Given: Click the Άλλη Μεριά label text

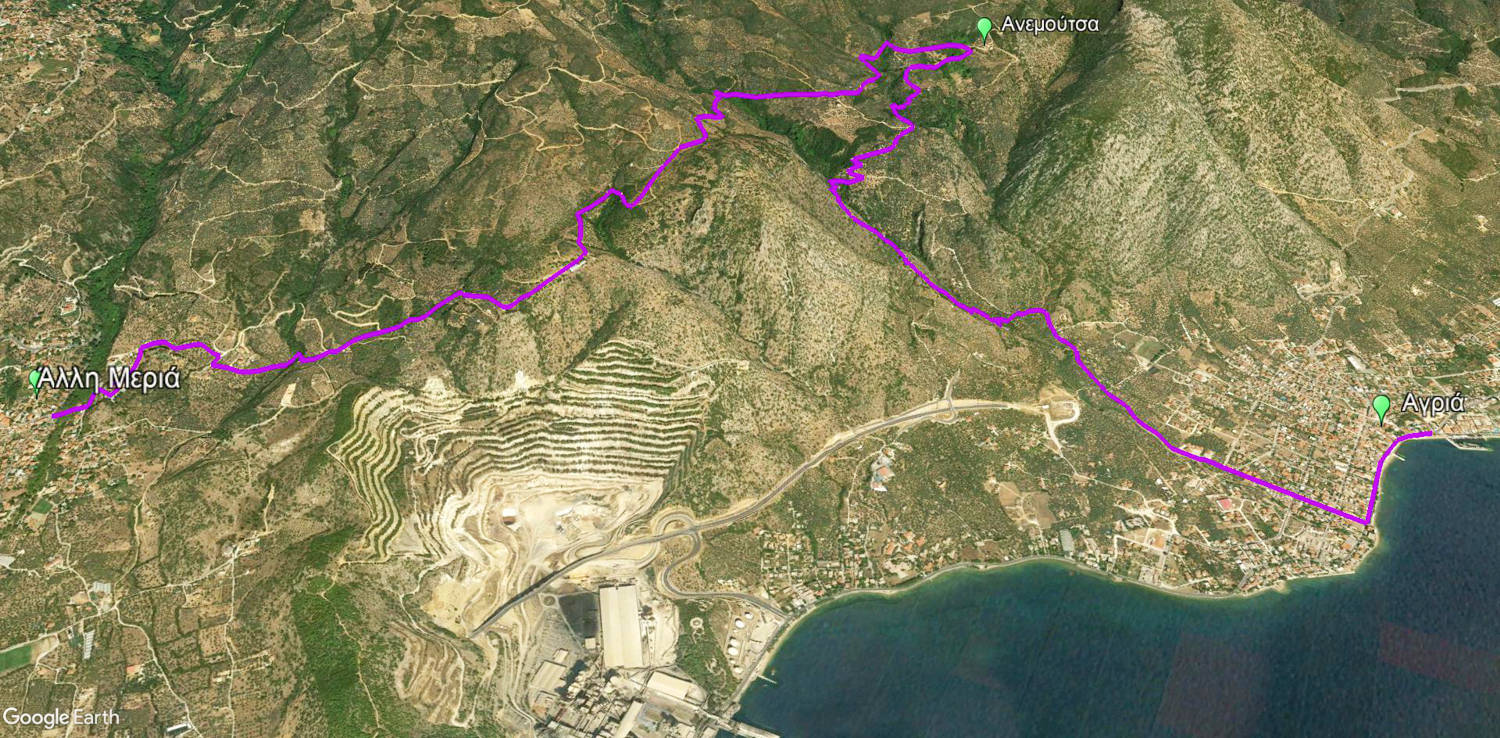Looking at the screenshot, I should (x=110, y=379).
